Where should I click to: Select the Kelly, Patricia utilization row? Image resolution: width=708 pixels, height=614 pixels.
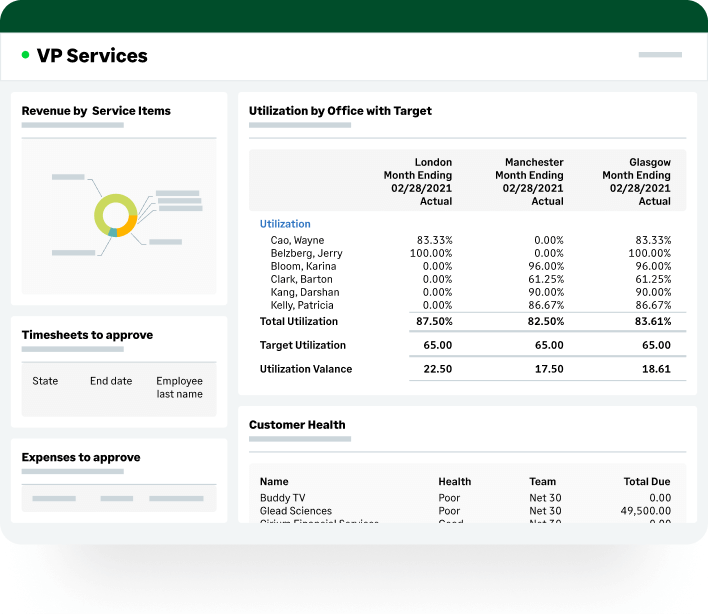coord(302,305)
